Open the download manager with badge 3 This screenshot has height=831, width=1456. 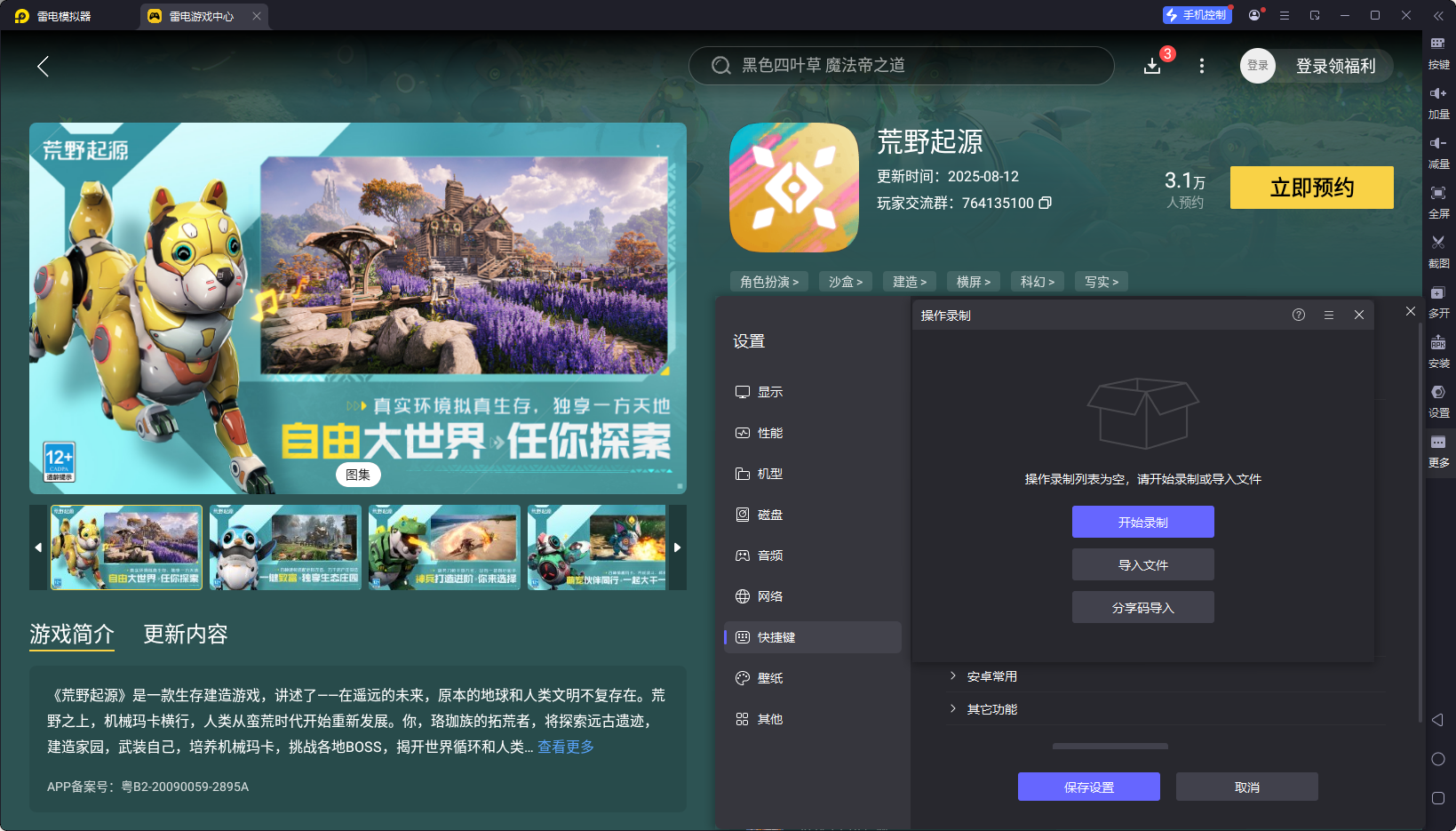click(x=1152, y=66)
